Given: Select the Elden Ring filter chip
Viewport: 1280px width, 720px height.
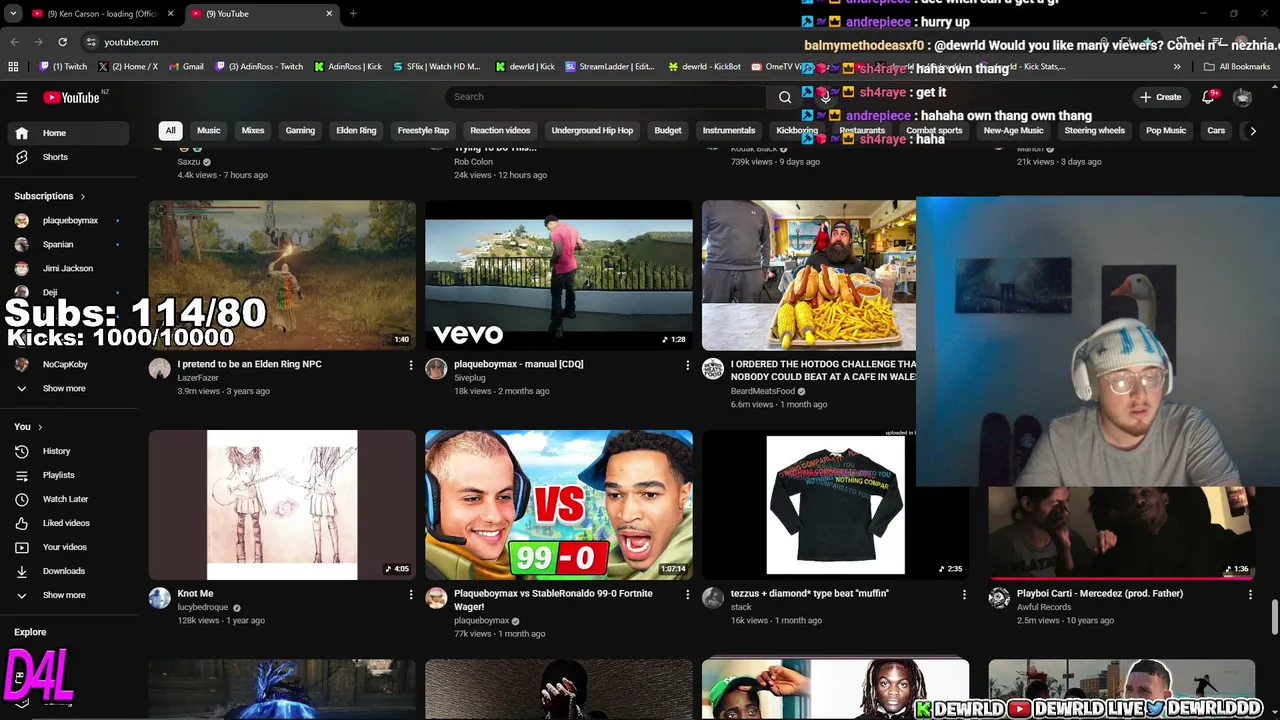Looking at the screenshot, I should pyautogui.click(x=356, y=131).
